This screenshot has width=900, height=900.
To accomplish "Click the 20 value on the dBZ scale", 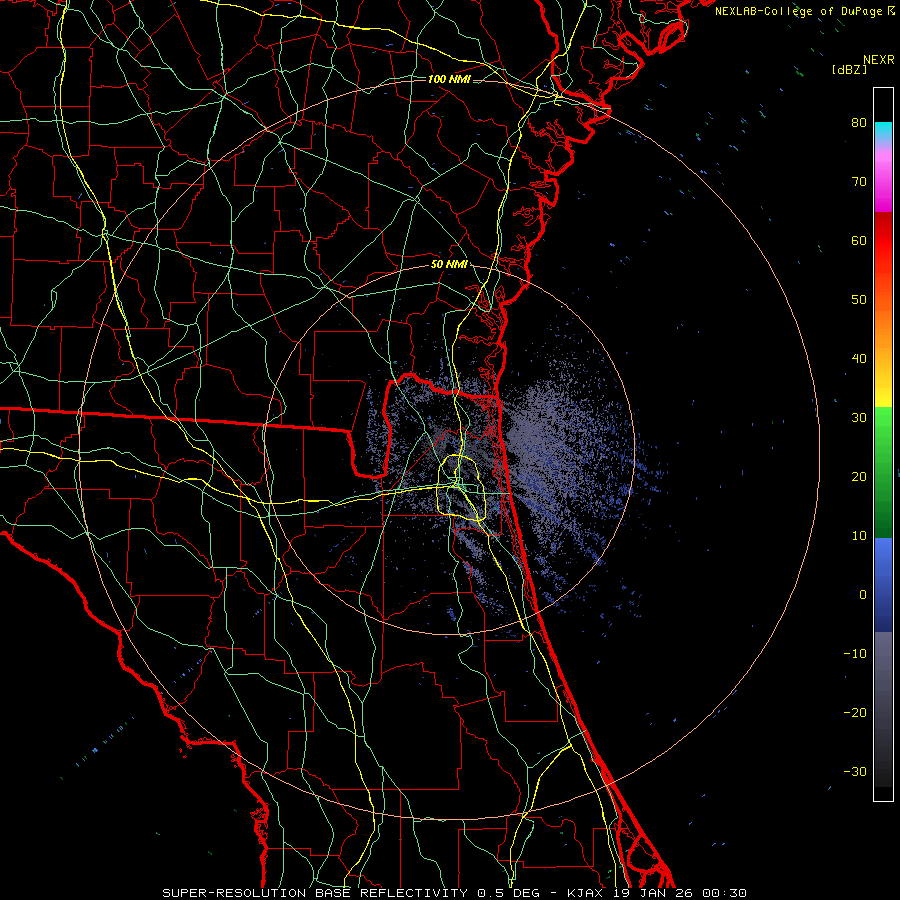I will (859, 477).
